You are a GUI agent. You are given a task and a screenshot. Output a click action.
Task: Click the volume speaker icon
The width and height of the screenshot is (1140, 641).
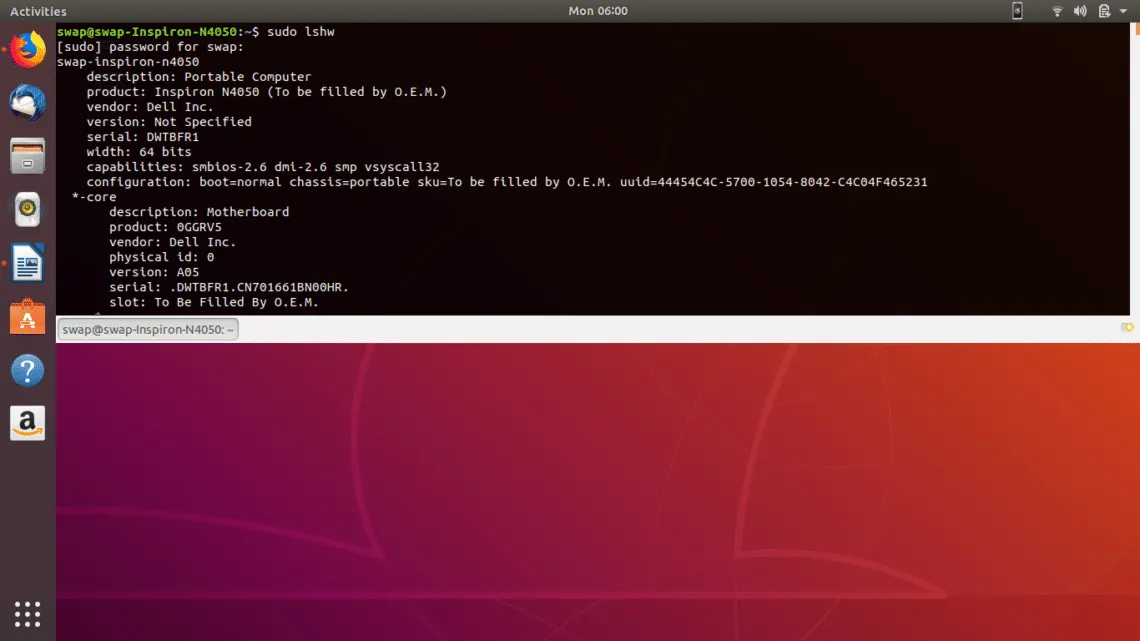1080,11
